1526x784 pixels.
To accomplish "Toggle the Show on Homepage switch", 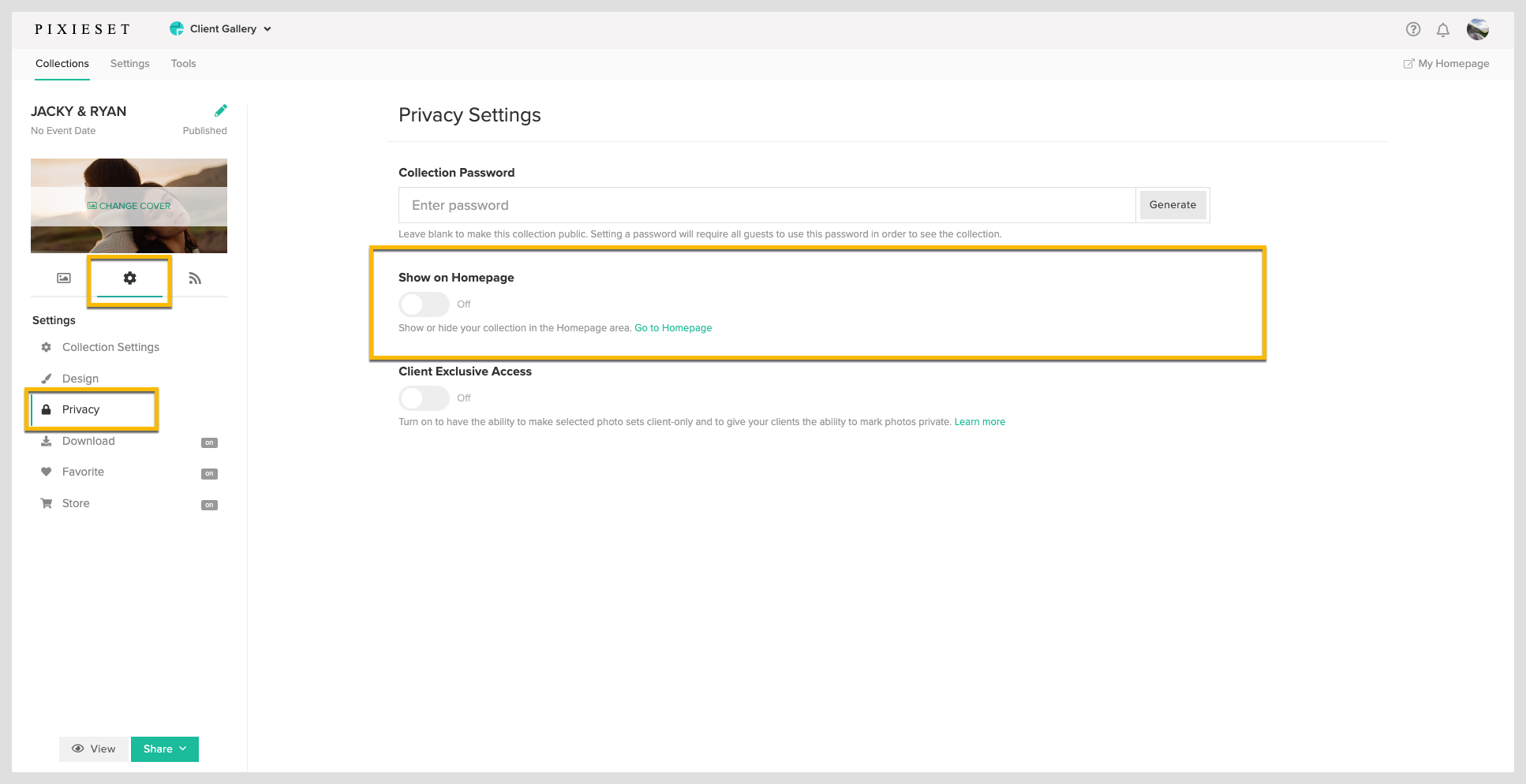I will pos(424,304).
